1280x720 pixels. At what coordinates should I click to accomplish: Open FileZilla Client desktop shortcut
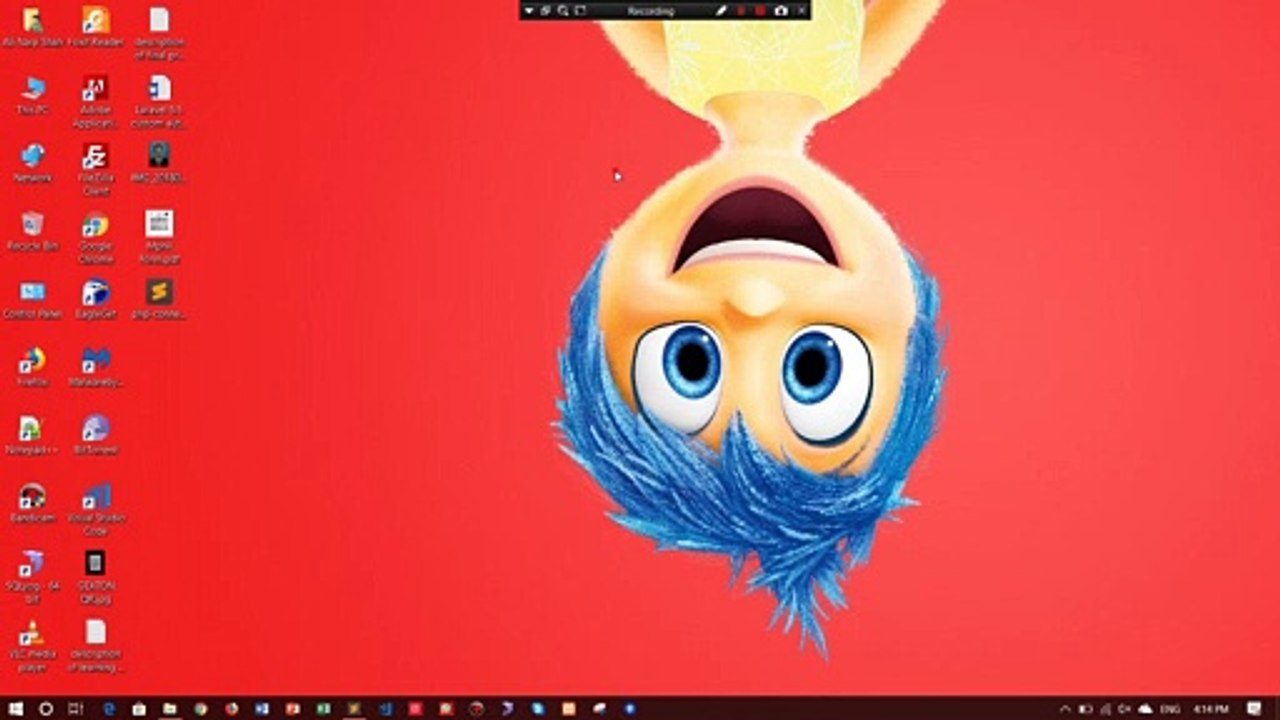[x=96, y=168]
